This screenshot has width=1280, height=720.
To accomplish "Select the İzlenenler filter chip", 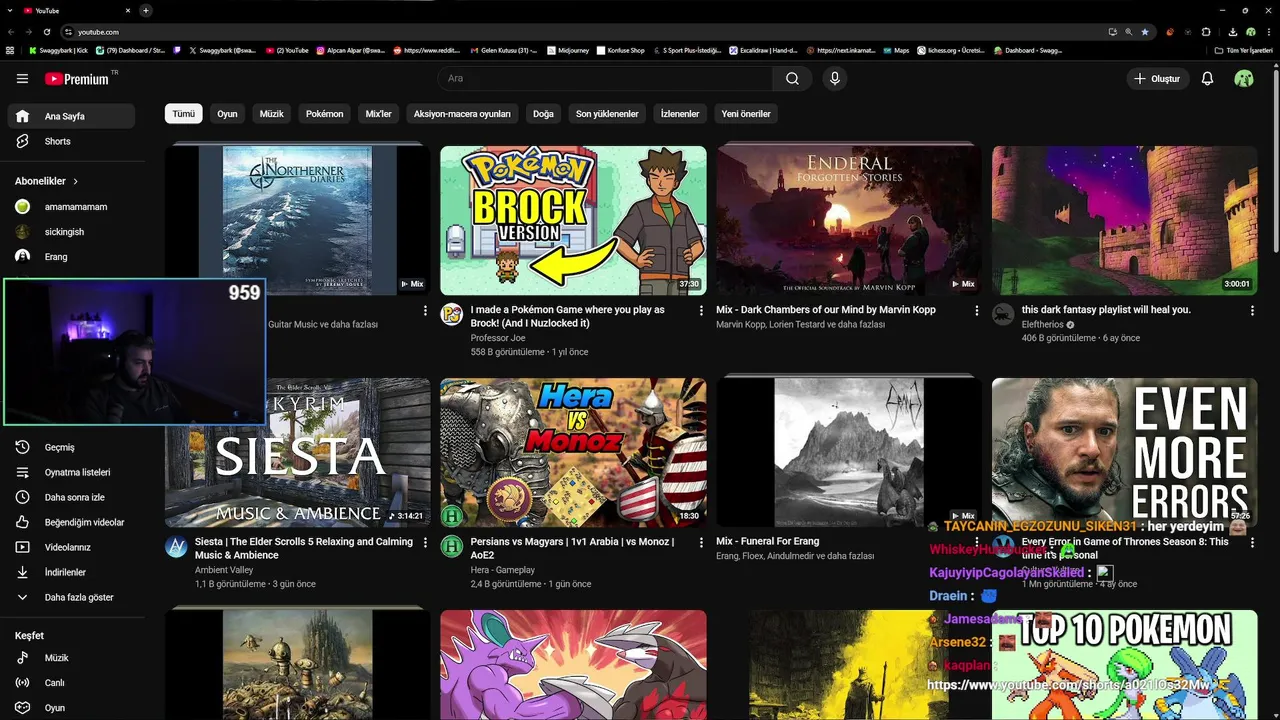I will 680,114.
